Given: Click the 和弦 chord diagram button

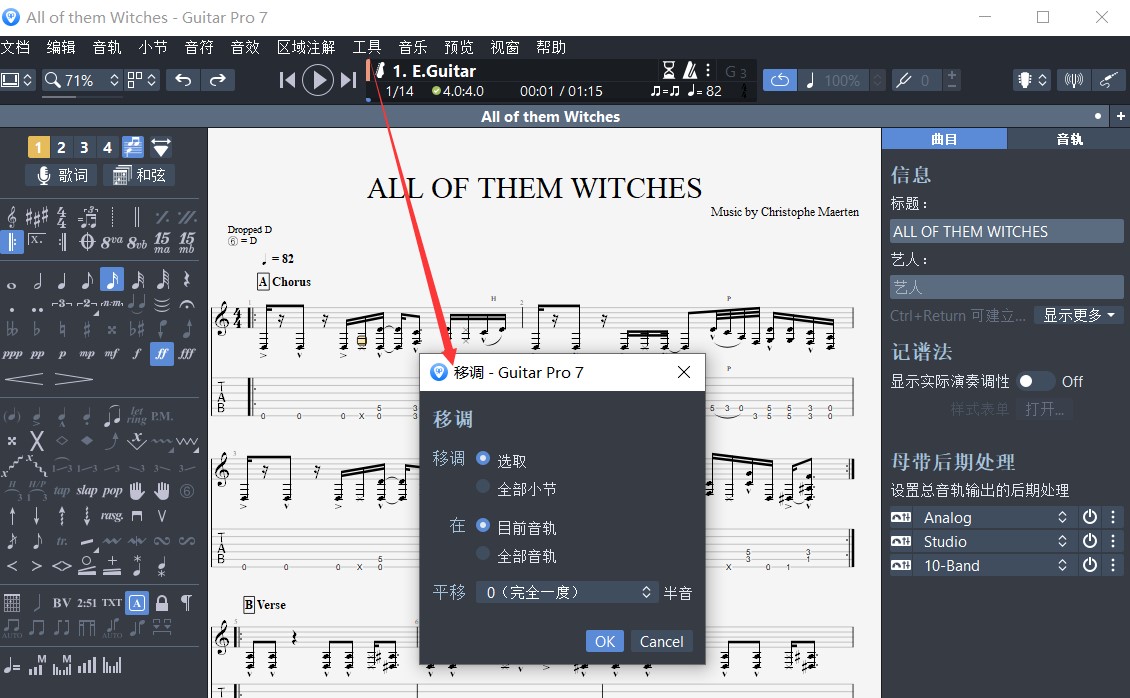Looking at the screenshot, I should 139,175.
